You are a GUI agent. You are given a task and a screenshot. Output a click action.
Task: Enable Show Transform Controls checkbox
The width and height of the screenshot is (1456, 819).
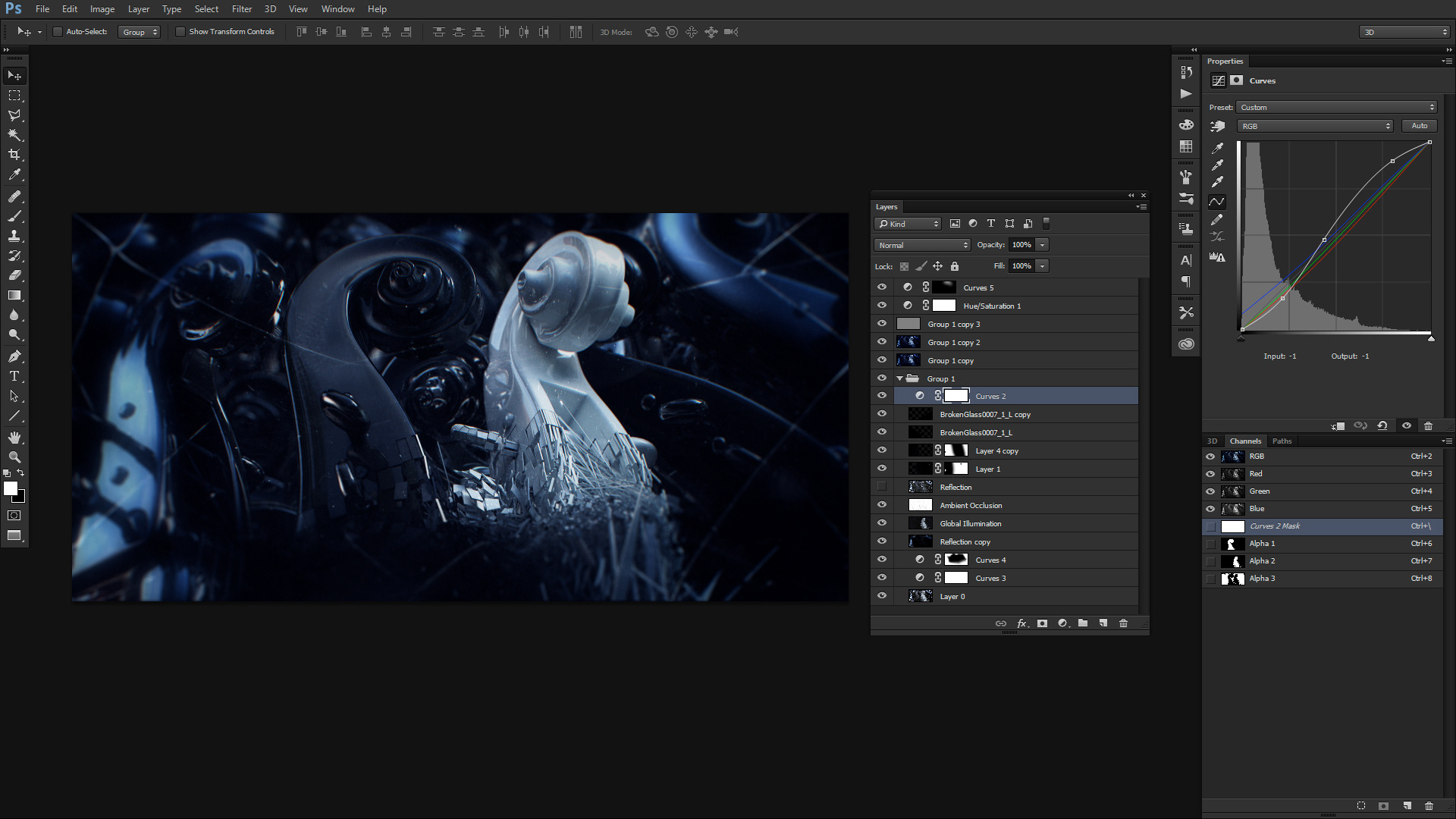tap(180, 32)
